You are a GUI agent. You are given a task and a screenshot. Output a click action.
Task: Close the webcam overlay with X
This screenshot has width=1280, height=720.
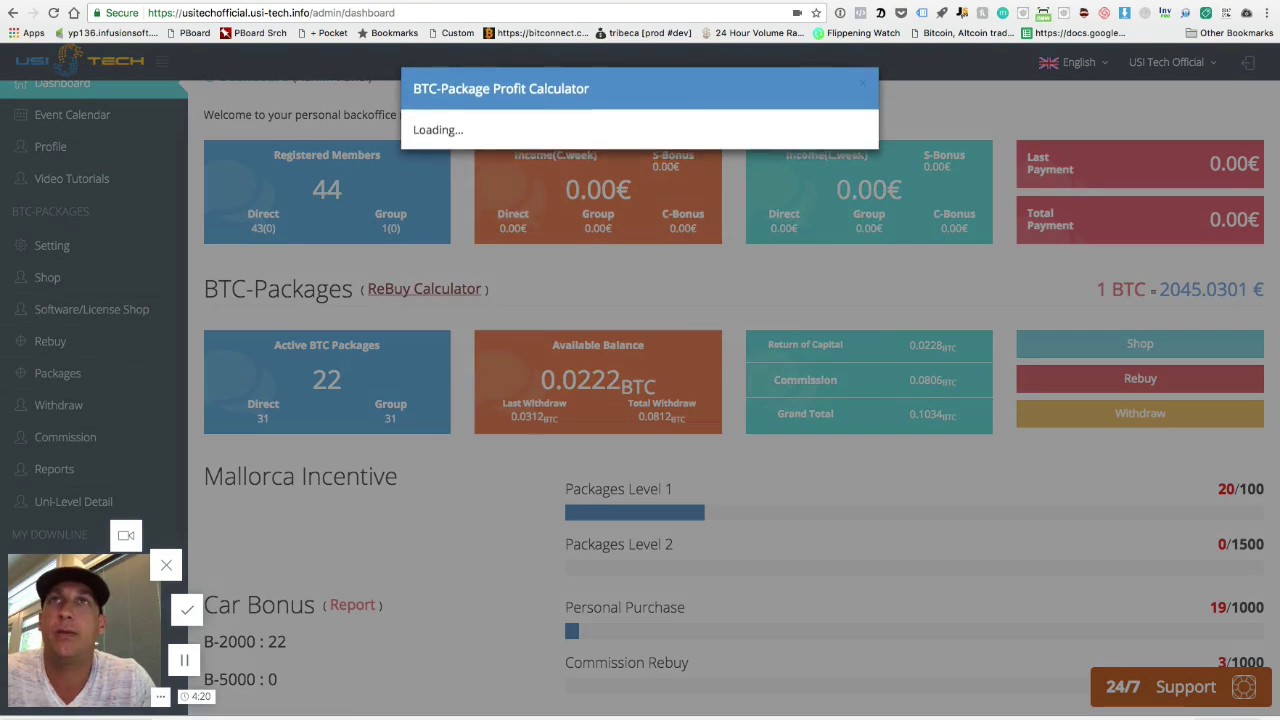click(166, 565)
